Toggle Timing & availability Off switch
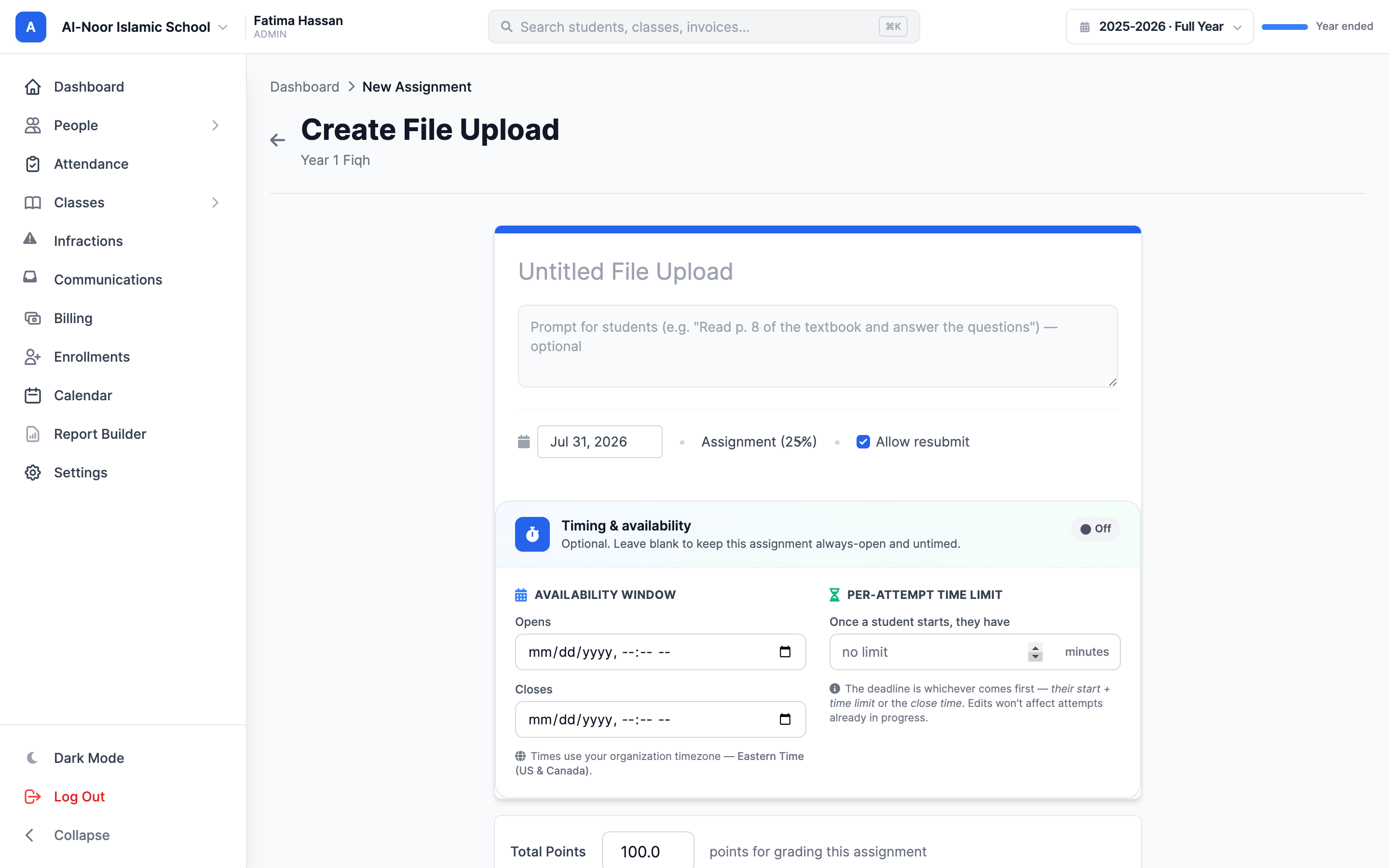Screen dimensions: 1389x868 tap(1095, 529)
